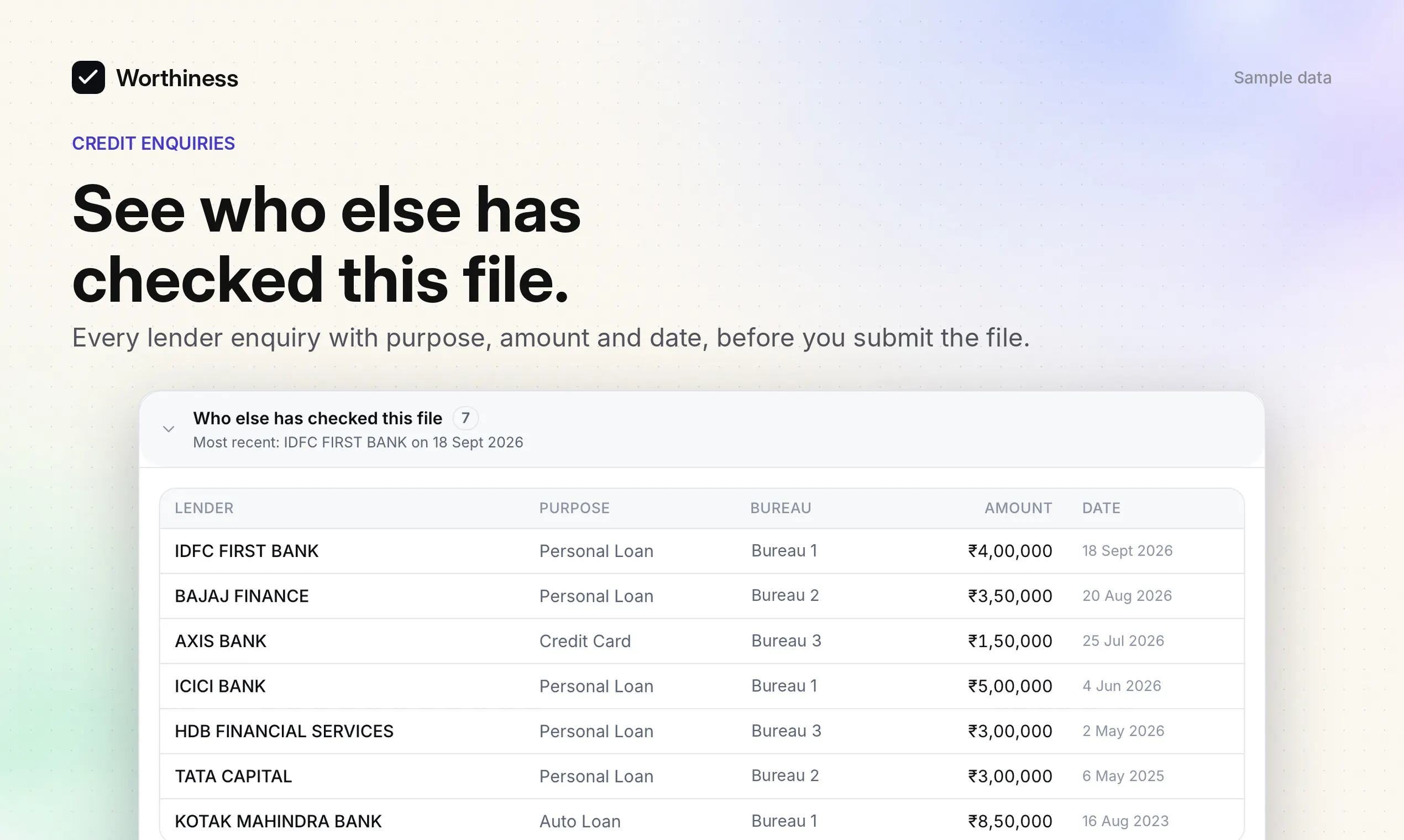Click the Credit Card purpose for AXIS BANK
This screenshot has width=1404, height=840.
[585, 641]
